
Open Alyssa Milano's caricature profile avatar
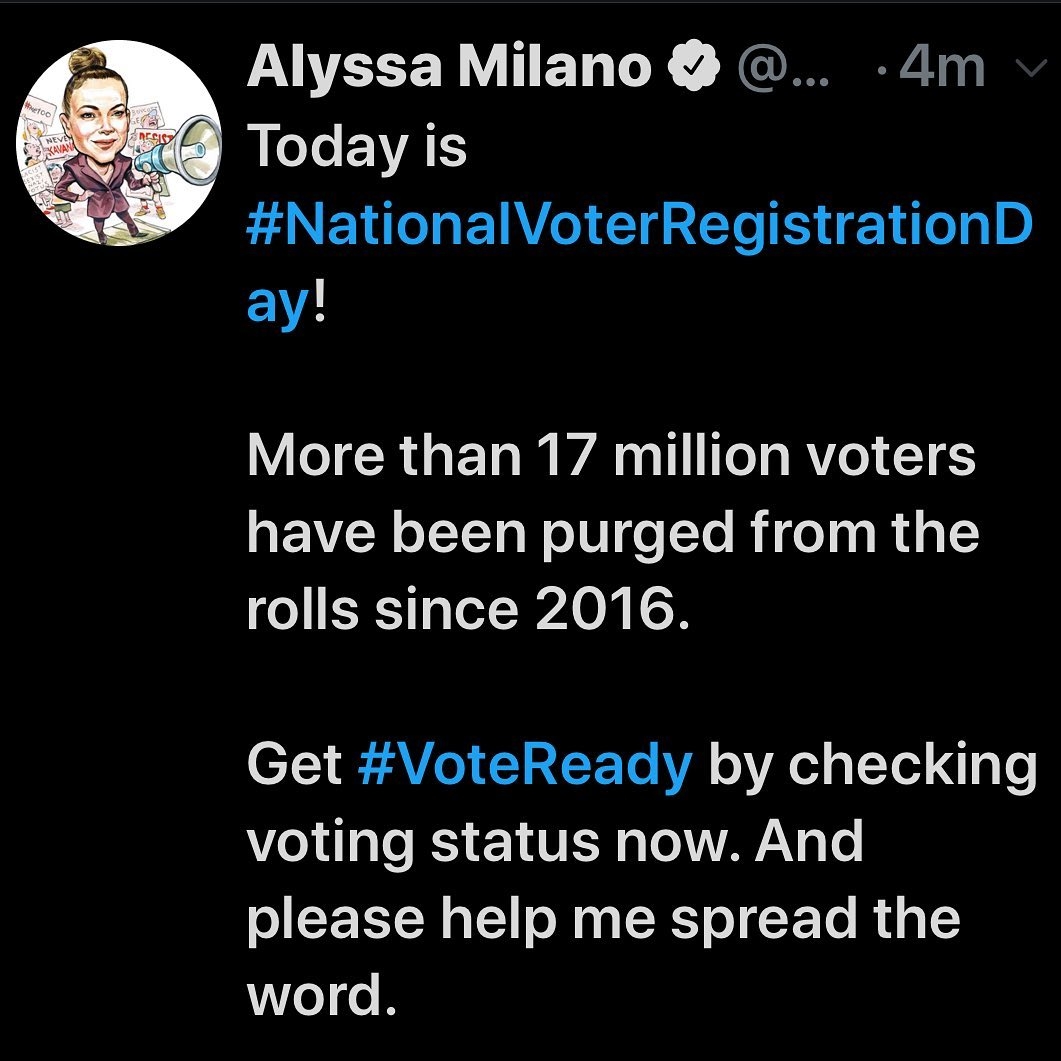coord(119,143)
